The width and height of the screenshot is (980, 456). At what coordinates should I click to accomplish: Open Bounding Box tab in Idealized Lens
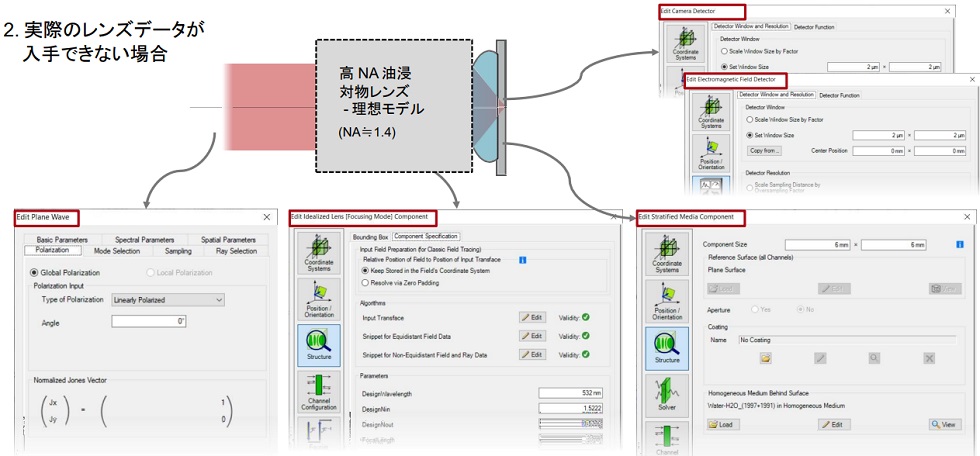371,237
